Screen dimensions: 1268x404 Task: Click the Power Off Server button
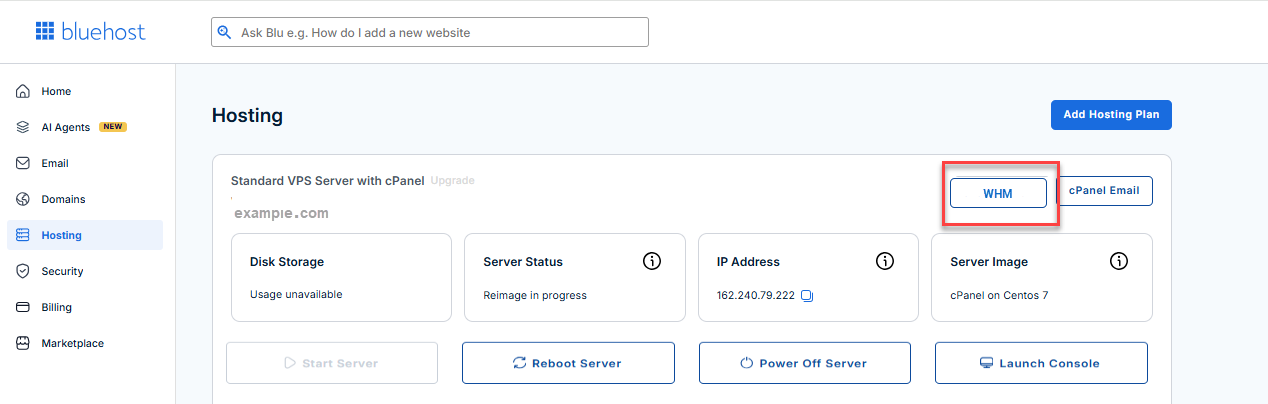click(x=805, y=363)
